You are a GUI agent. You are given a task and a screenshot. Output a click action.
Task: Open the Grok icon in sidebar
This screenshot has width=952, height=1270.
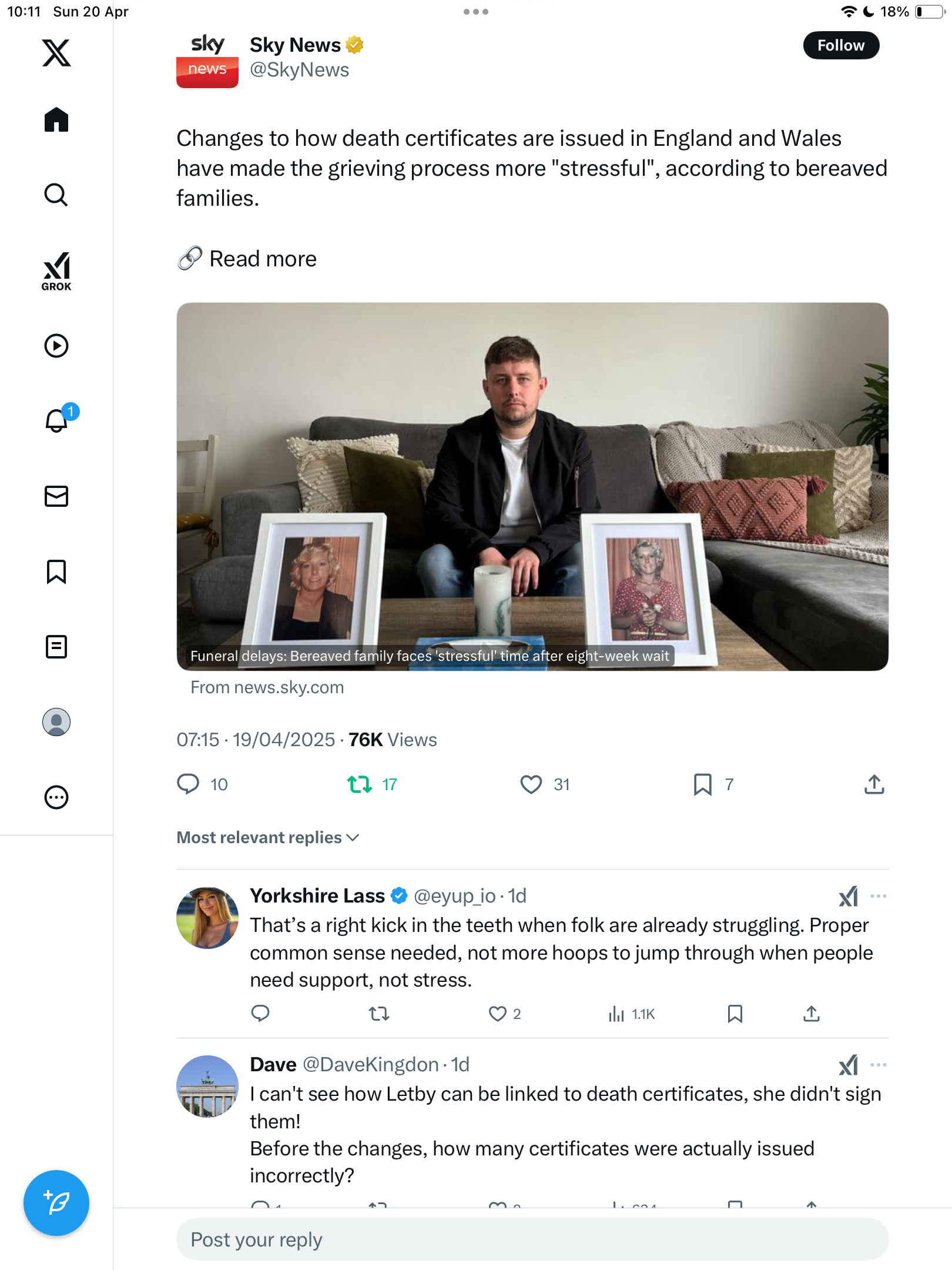[56, 271]
